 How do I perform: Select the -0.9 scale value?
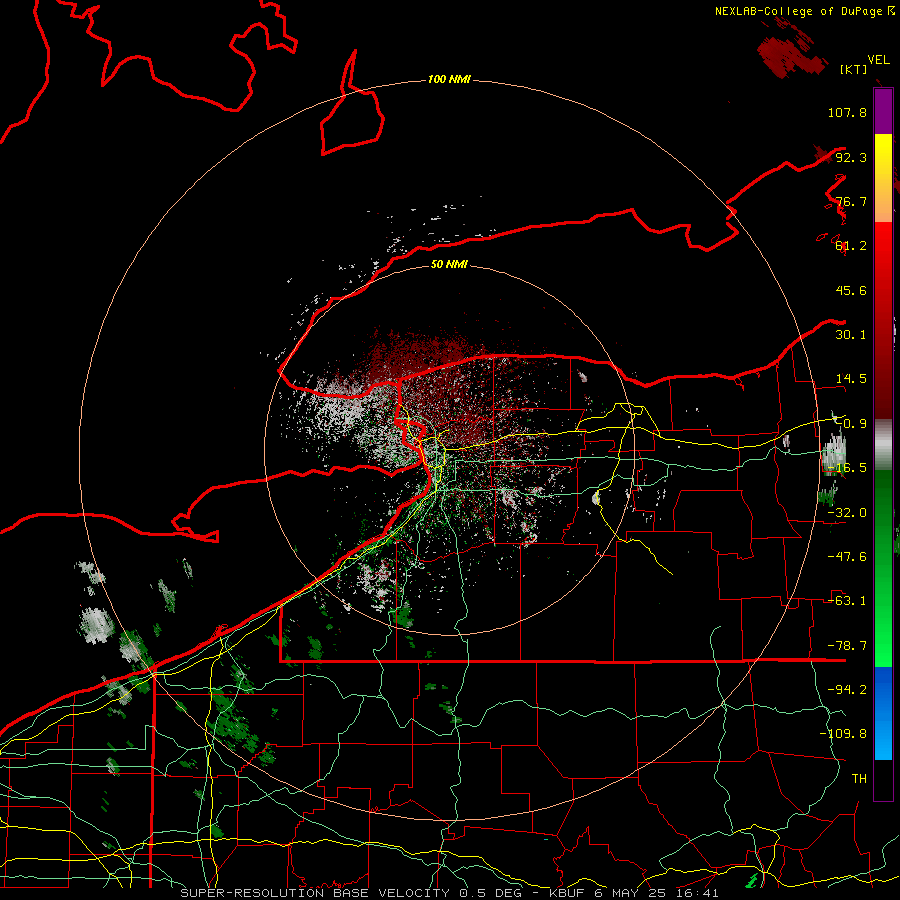click(851, 424)
